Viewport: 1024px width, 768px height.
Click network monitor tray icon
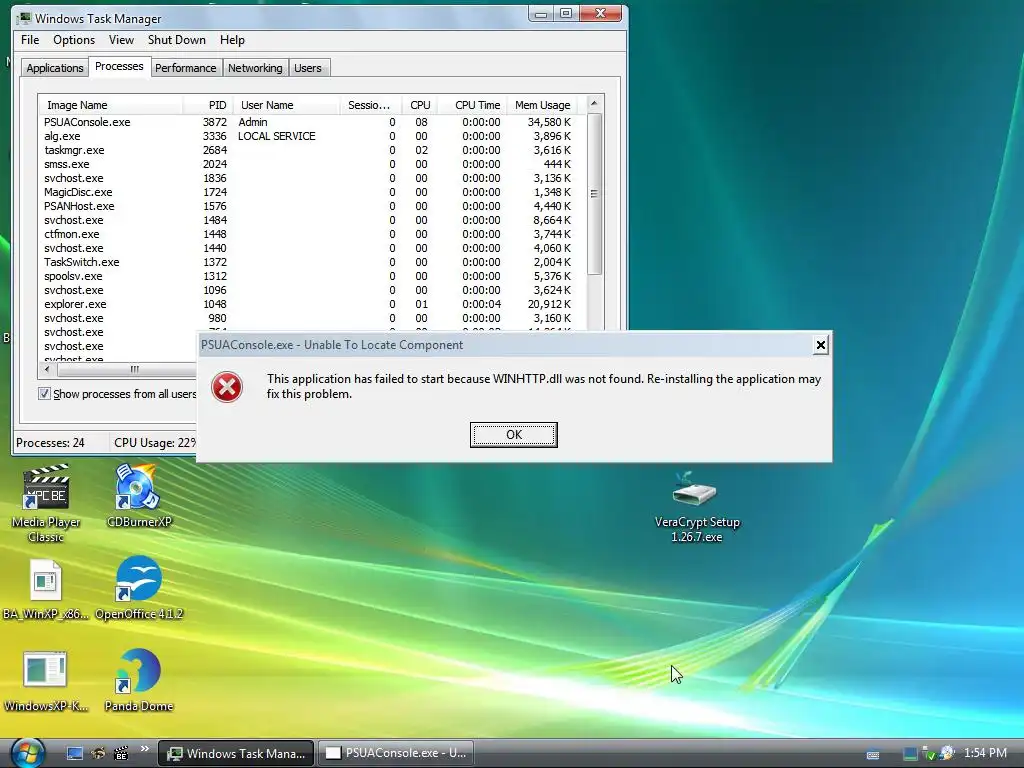[910, 754]
